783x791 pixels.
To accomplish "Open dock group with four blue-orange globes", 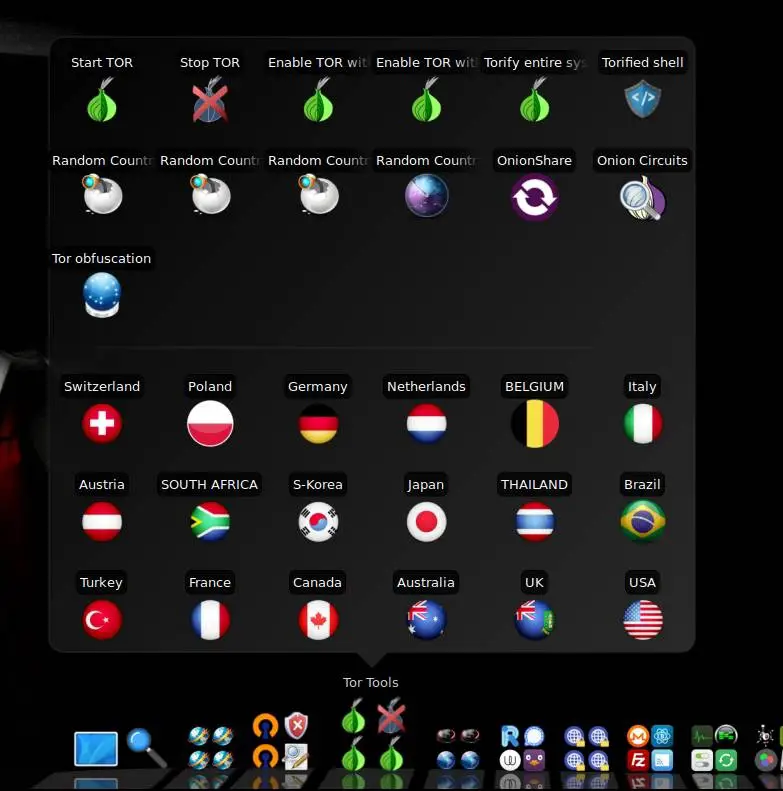I will pos(210,748).
